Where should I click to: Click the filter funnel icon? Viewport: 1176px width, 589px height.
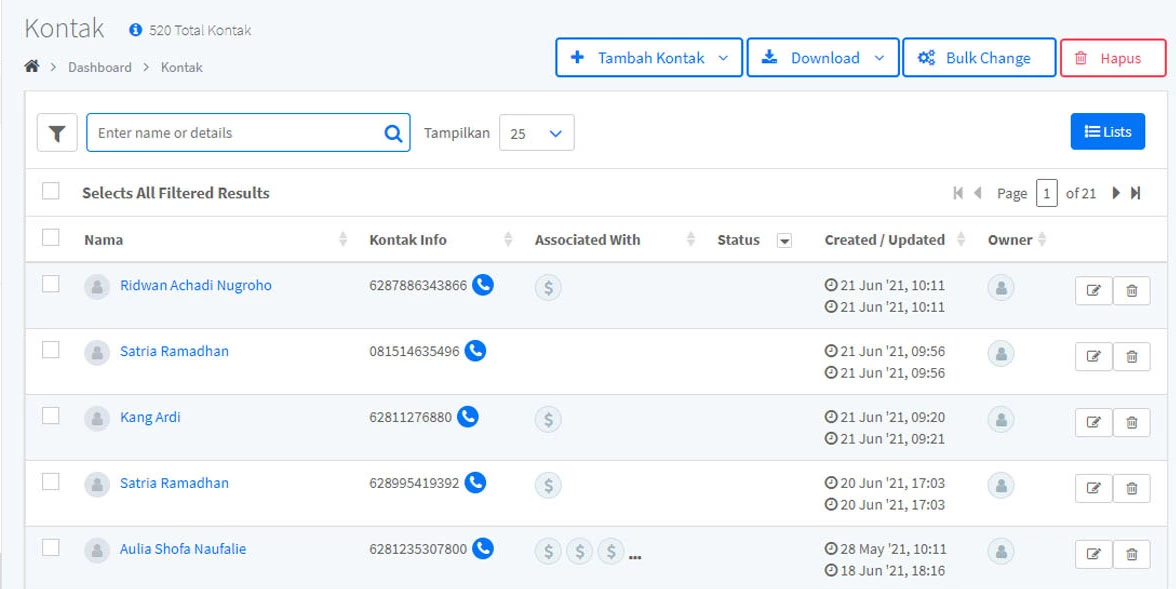click(57, 133)
